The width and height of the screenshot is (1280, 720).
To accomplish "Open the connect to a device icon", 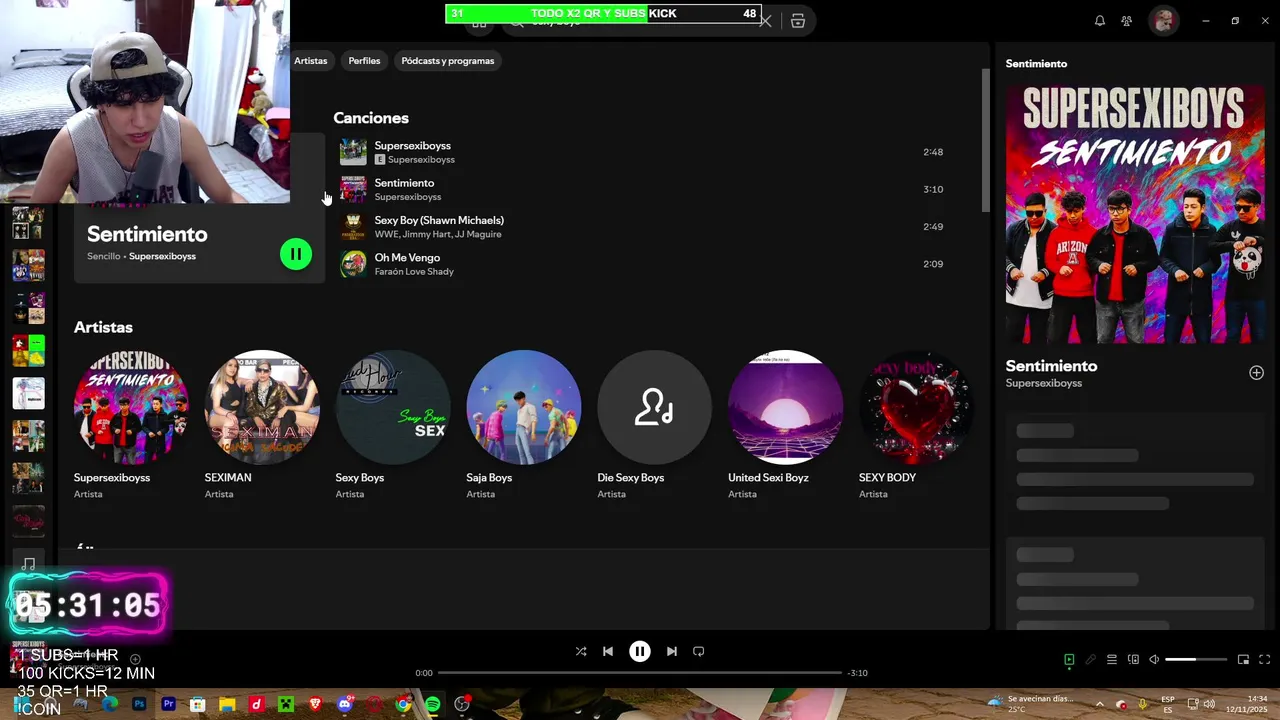I will (1133, 660).
